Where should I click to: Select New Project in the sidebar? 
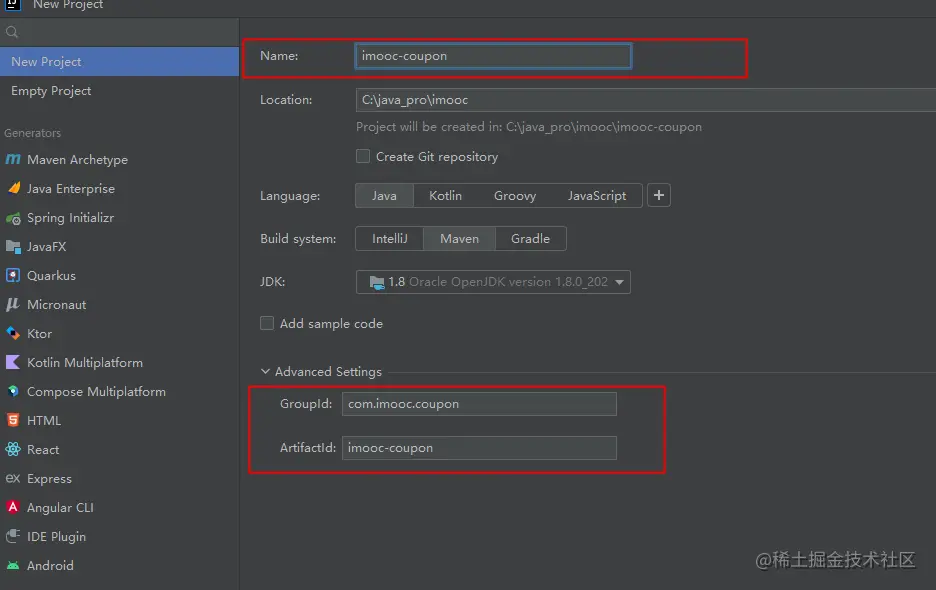(x=46, y=62)
